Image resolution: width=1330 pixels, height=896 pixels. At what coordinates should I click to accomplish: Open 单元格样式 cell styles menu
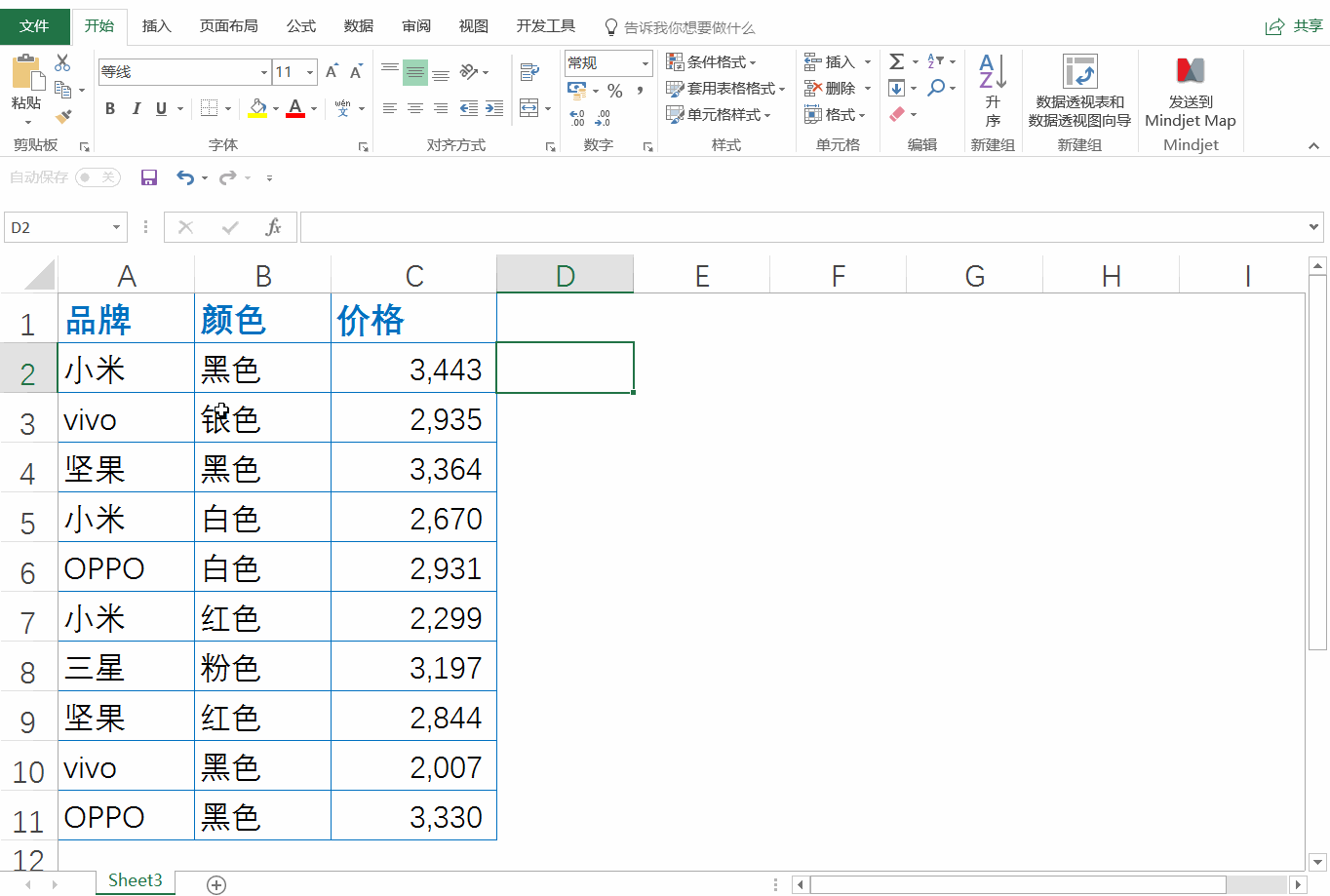[x=719, y=115]
